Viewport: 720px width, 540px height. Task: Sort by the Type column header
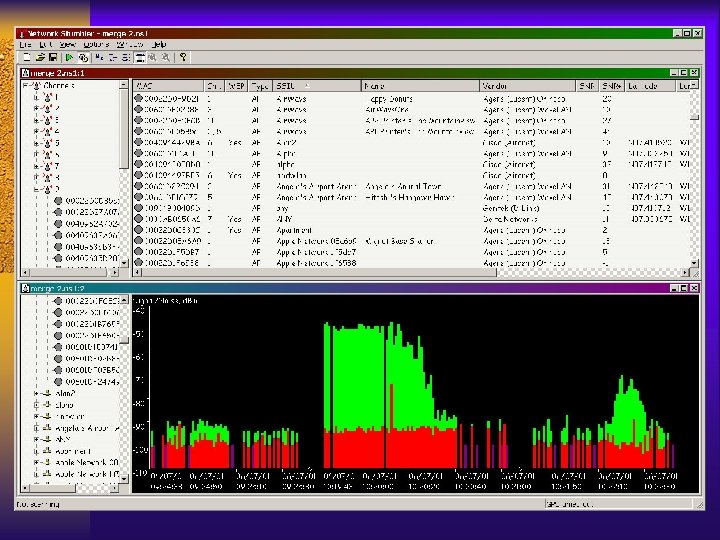point(260,86)
